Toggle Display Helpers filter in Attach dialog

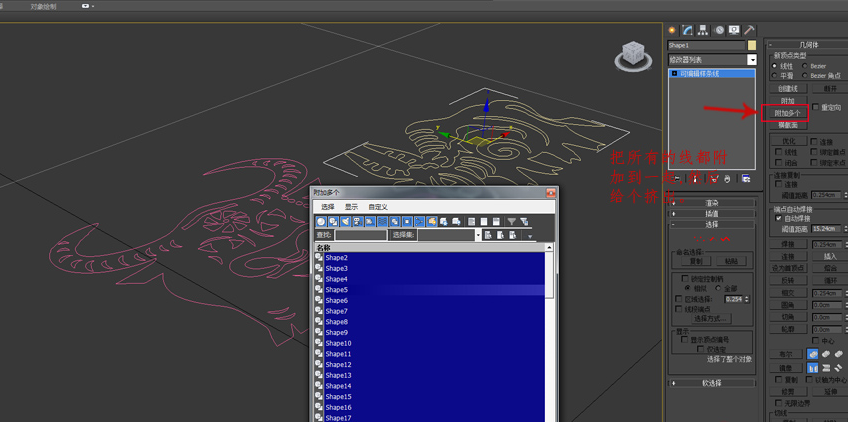370,222
